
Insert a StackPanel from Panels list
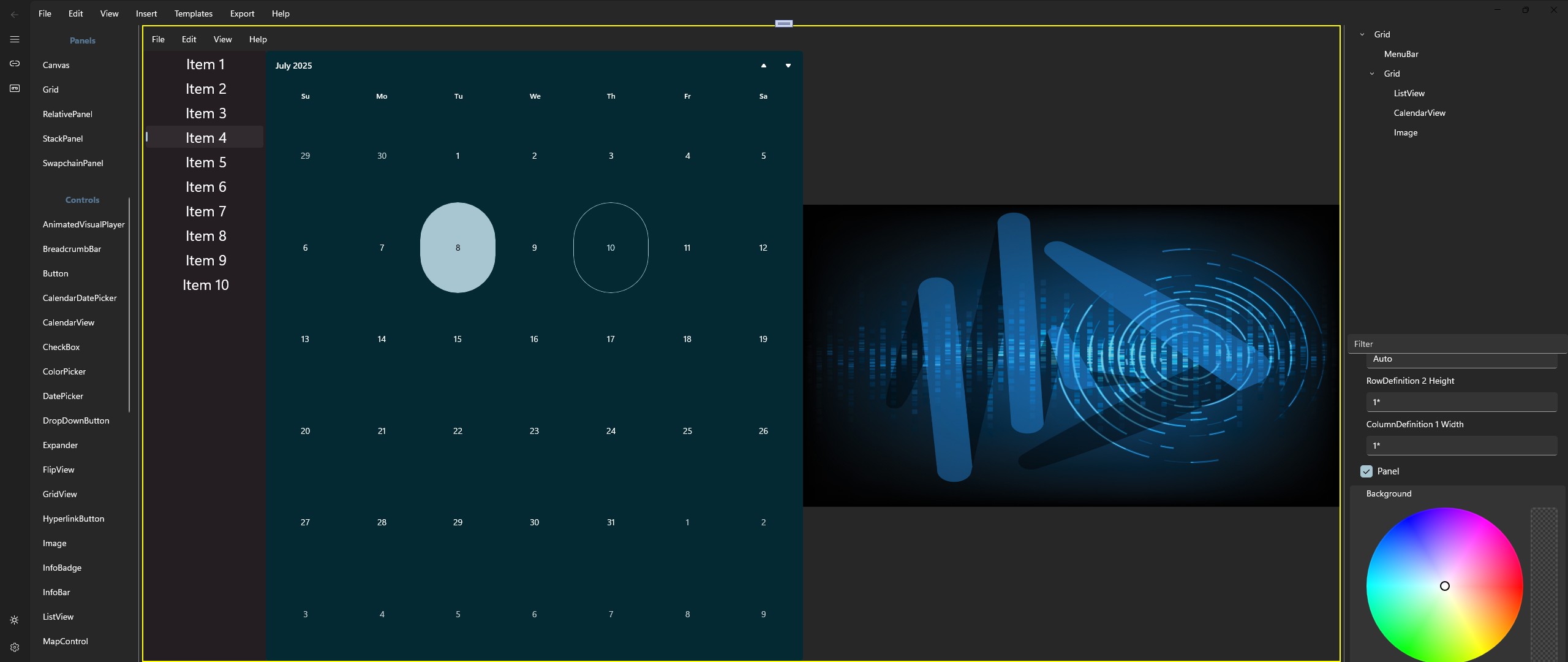62,139
